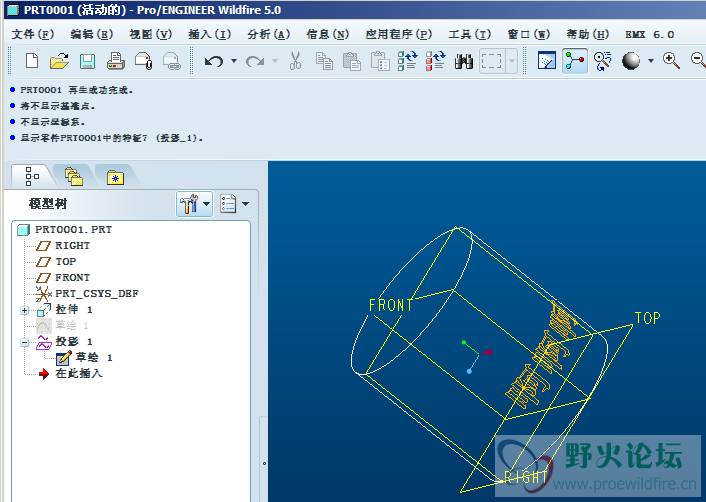The width and height of the screenshot is (706, 502).
Task: Select 草绘 1 under 投影 1
Action: [x=85, y=358]
